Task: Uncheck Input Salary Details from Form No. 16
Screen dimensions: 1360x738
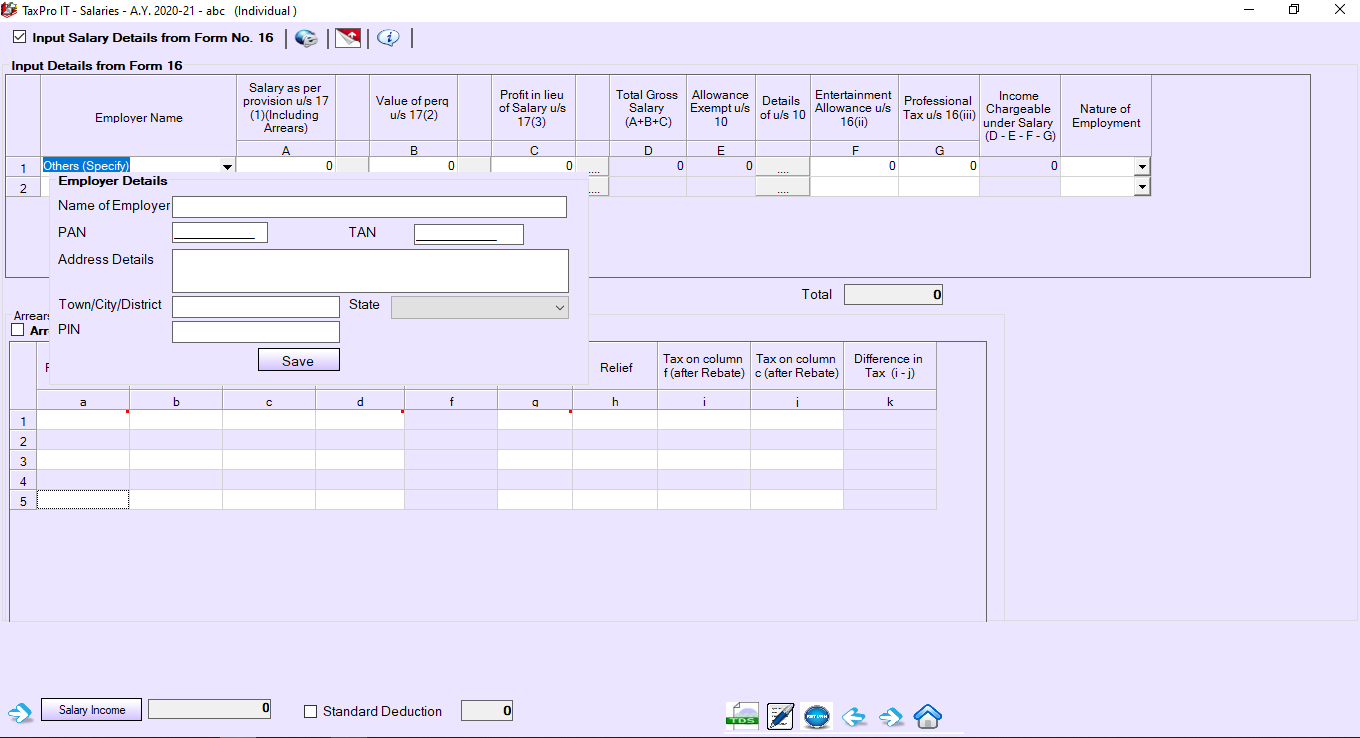Action: pyautogui.click(x=19, y=38)
